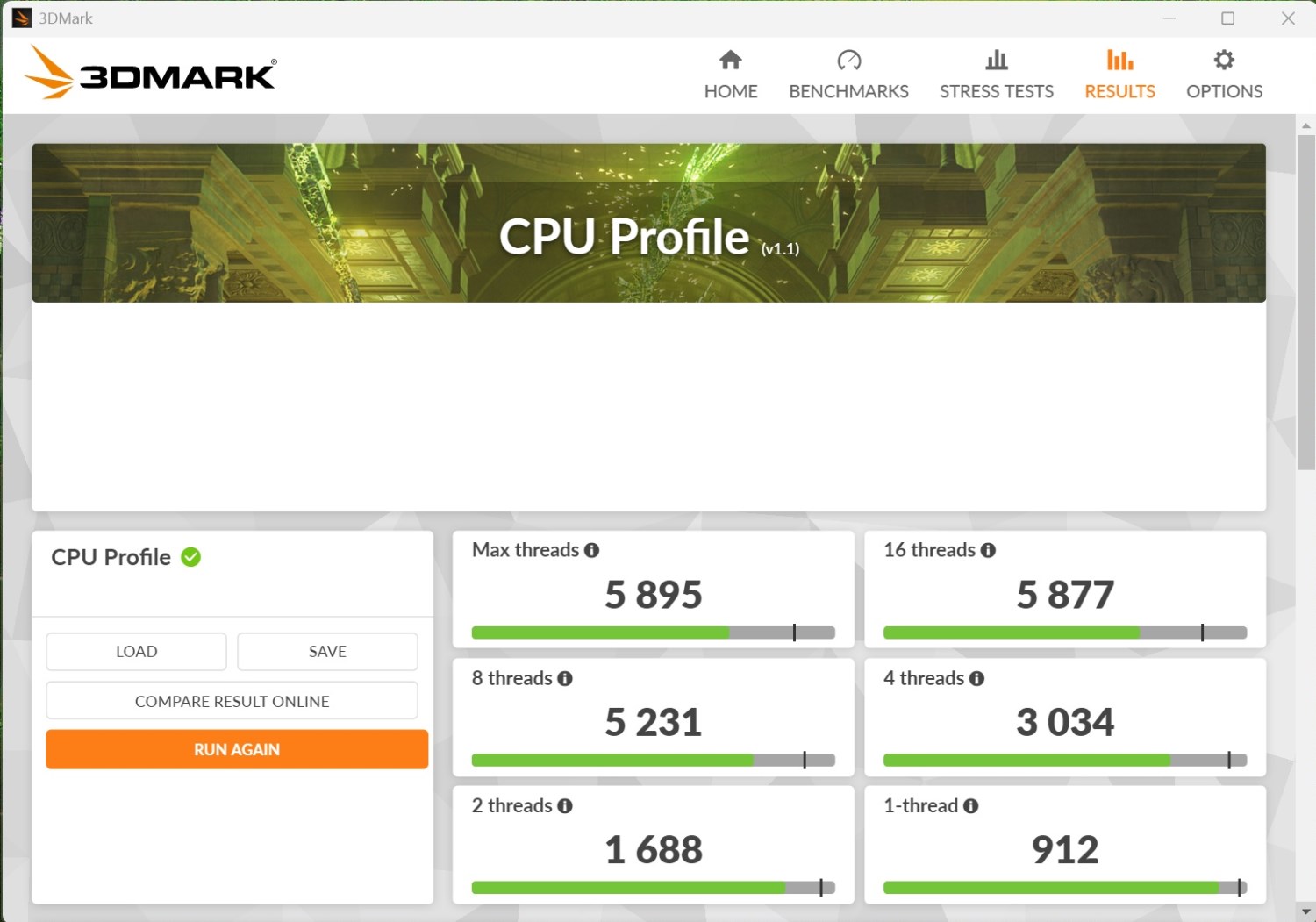Show info for 16 threads score
The height and width of the screenshot is (922, 1316).
tap(989, 550)
